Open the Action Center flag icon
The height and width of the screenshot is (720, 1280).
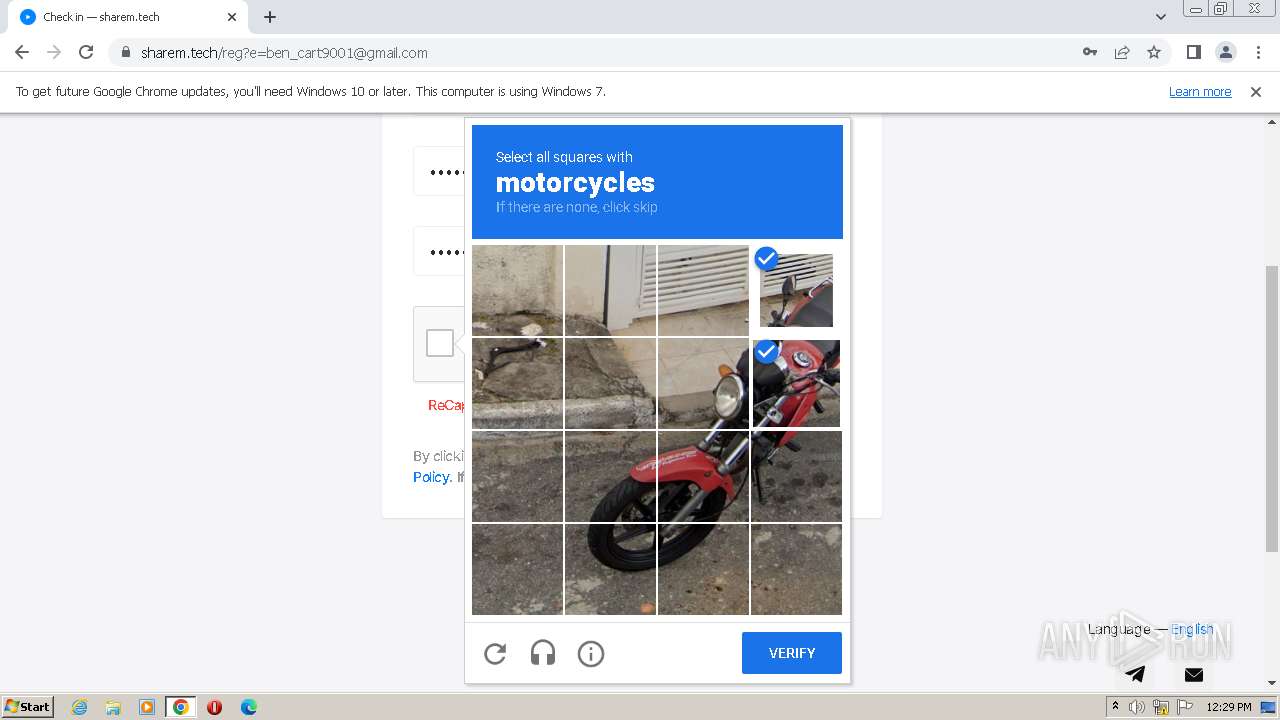[x=1185, y=707]
